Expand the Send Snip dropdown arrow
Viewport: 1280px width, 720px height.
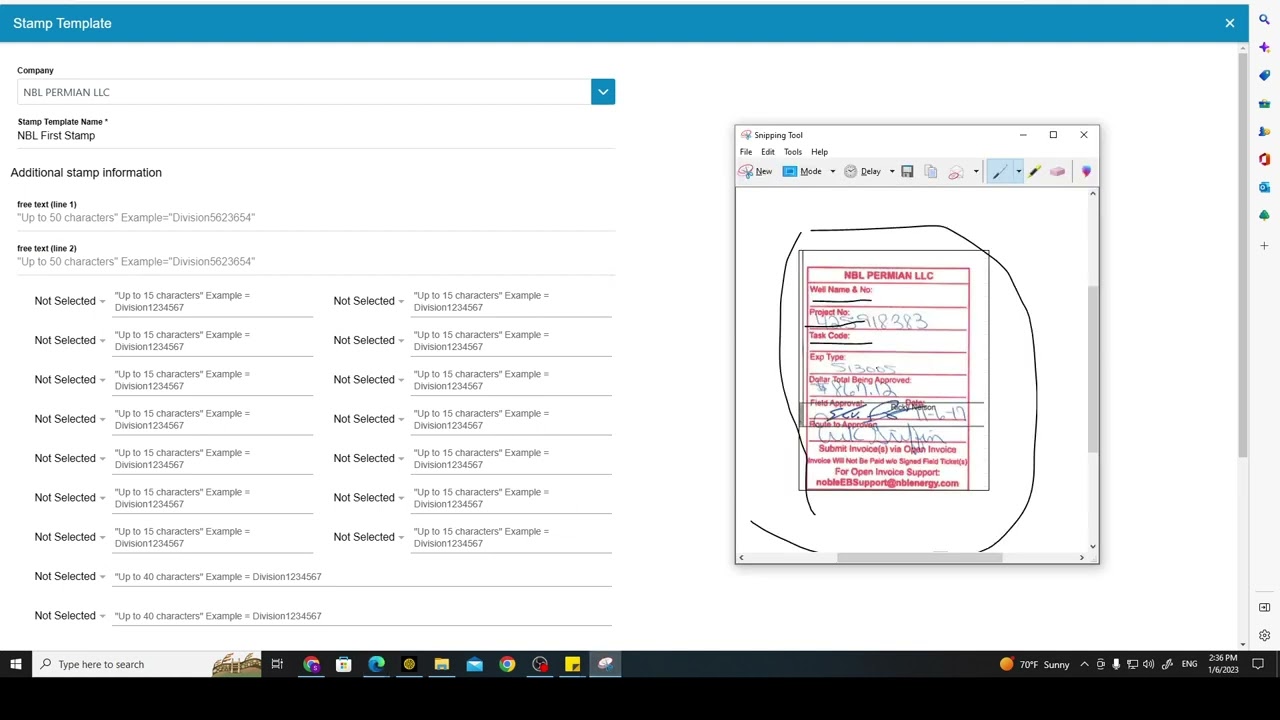pyautogui.click(x=976, y=171)
